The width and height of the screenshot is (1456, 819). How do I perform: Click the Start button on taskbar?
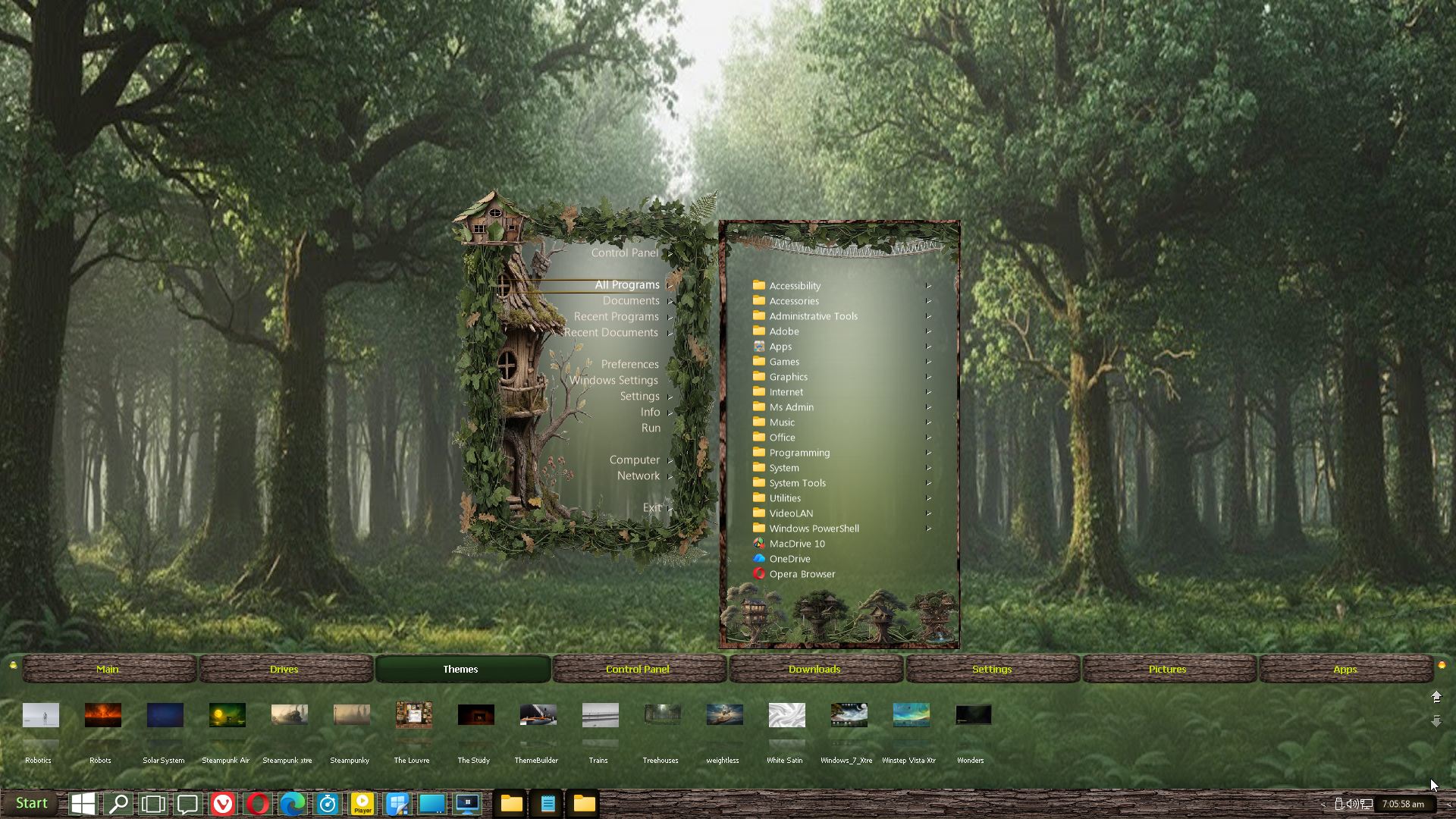click(x=30, y=803)
